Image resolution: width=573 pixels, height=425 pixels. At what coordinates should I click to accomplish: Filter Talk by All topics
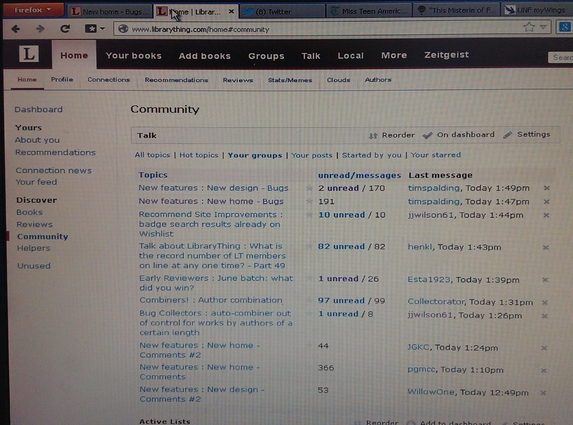click(x=152, y=155)
